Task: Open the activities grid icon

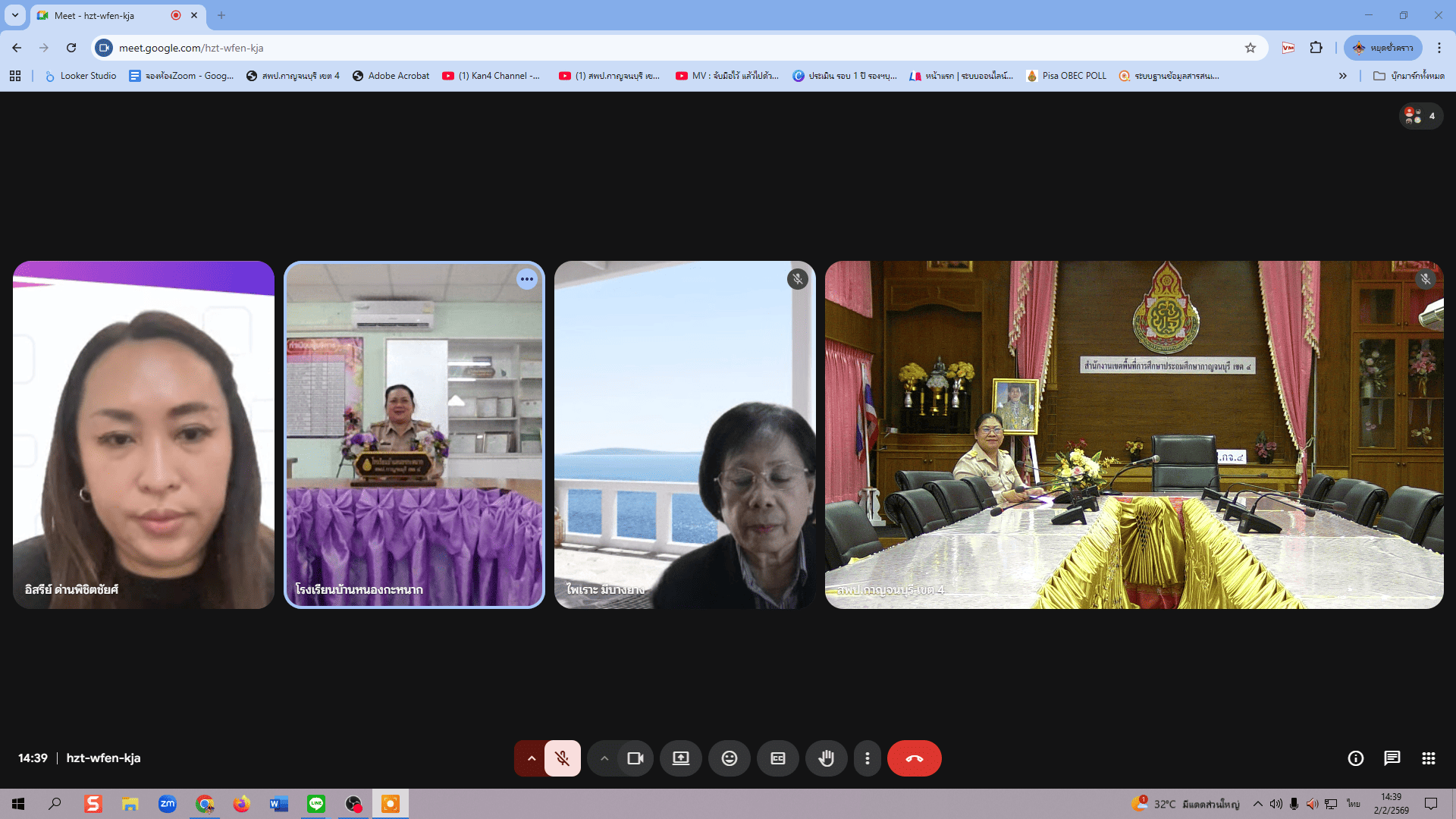Action: [x=1428, y=758]
